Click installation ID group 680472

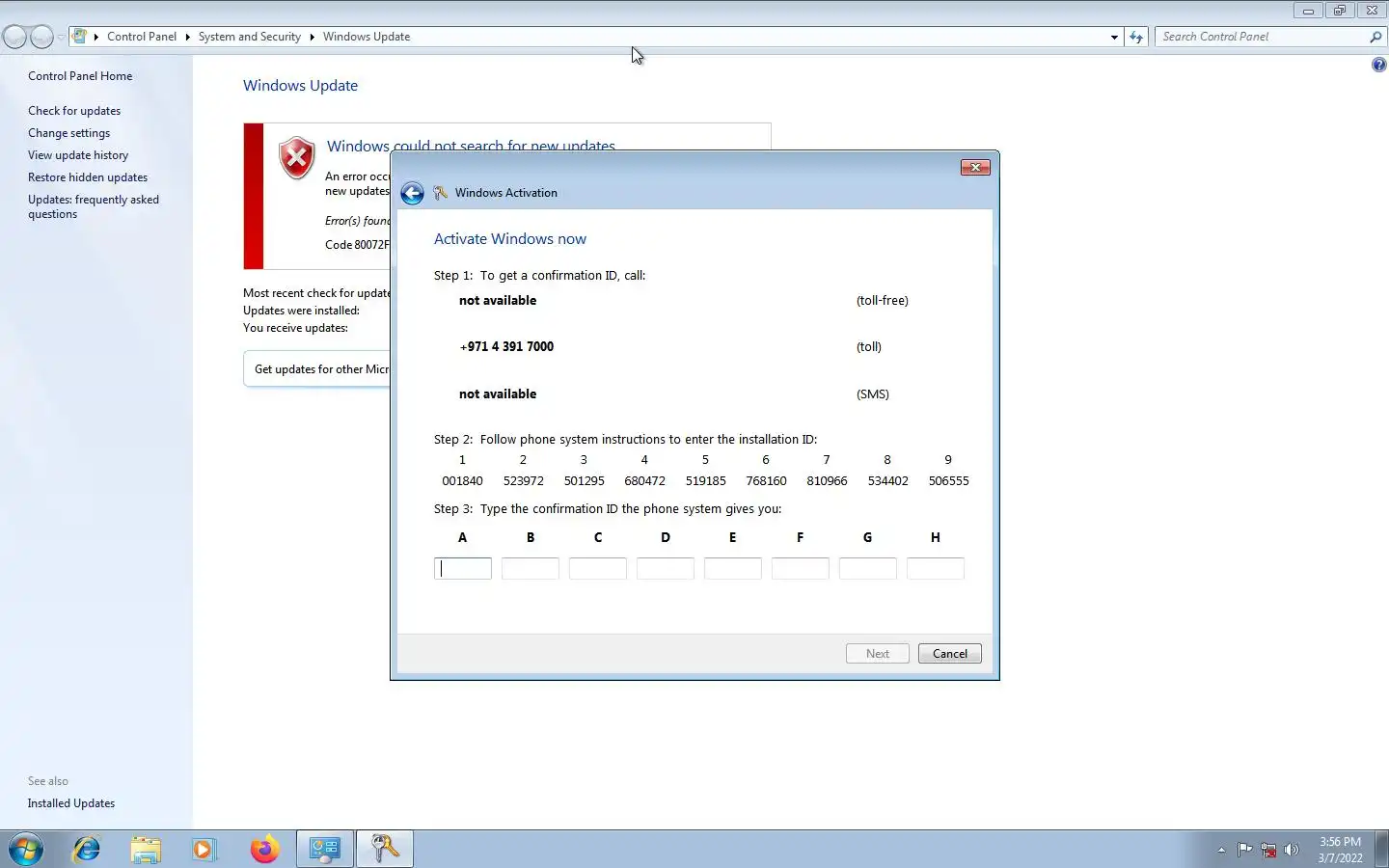click(x=645, y=481)
